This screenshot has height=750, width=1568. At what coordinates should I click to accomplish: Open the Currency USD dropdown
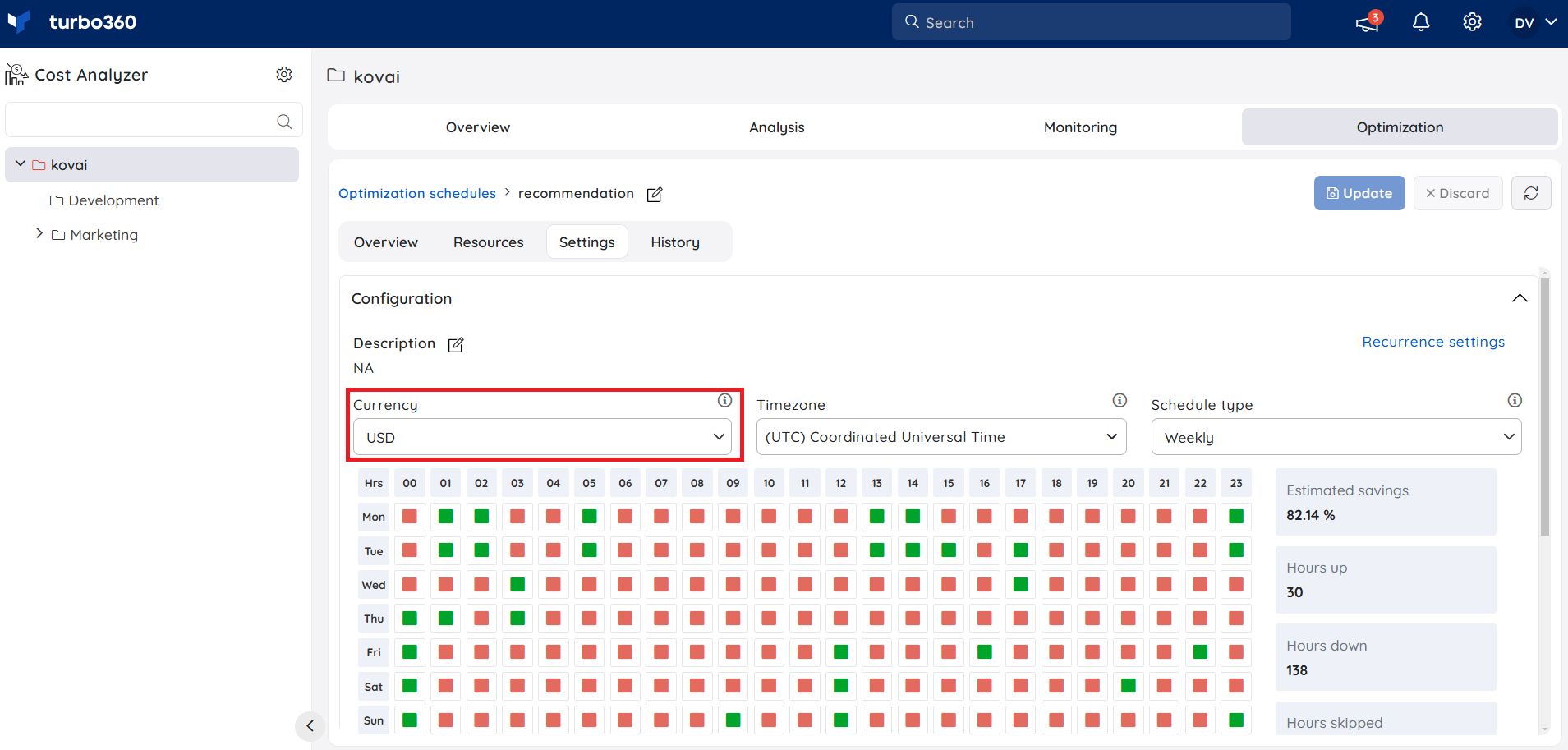542,437
